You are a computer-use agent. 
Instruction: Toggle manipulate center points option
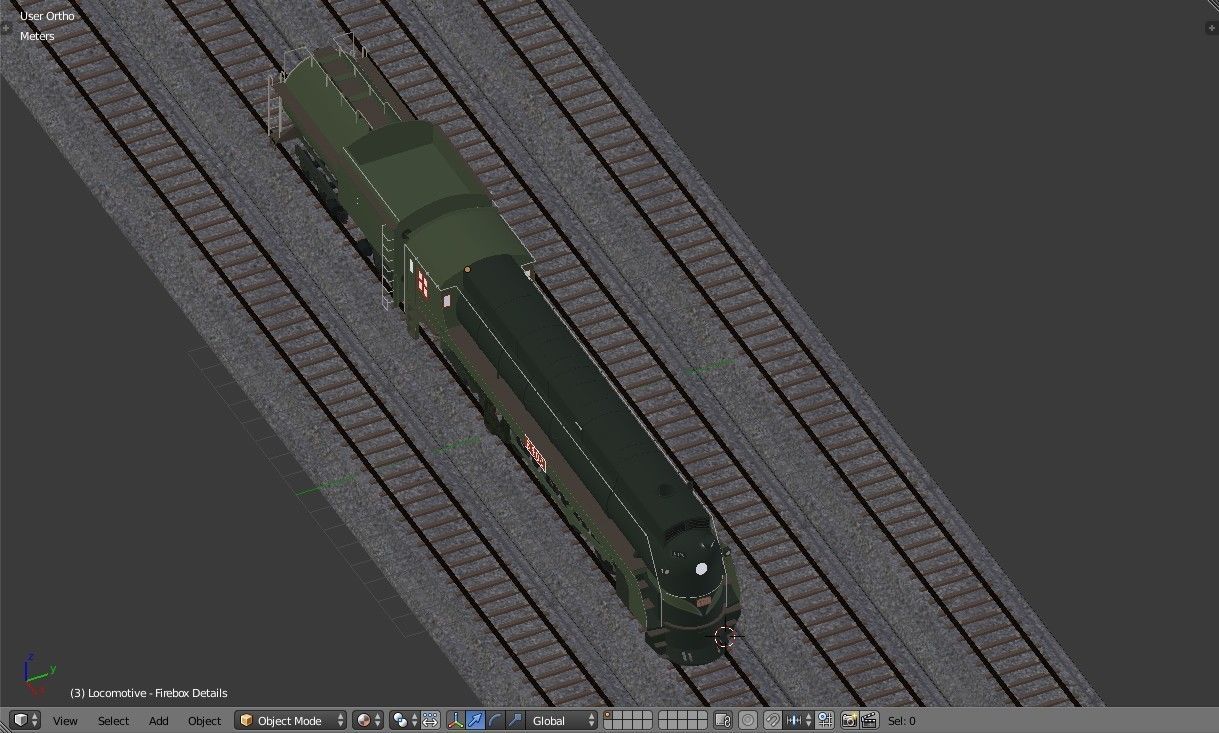[x=430, y=720]
